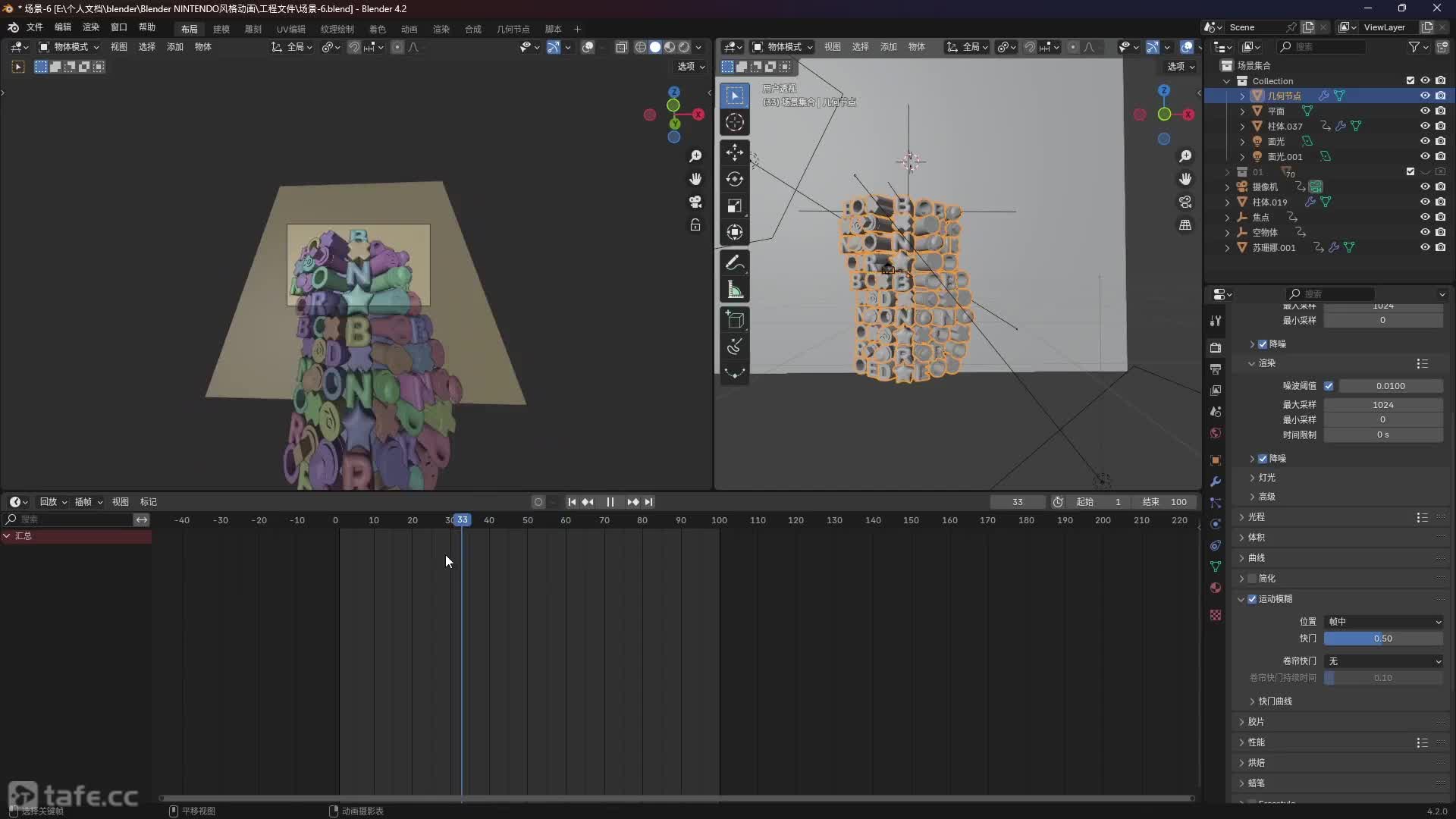Switch to 建模 workspace tab
The width and height of the screenshot is (1456, 819).
click(221, 29)
